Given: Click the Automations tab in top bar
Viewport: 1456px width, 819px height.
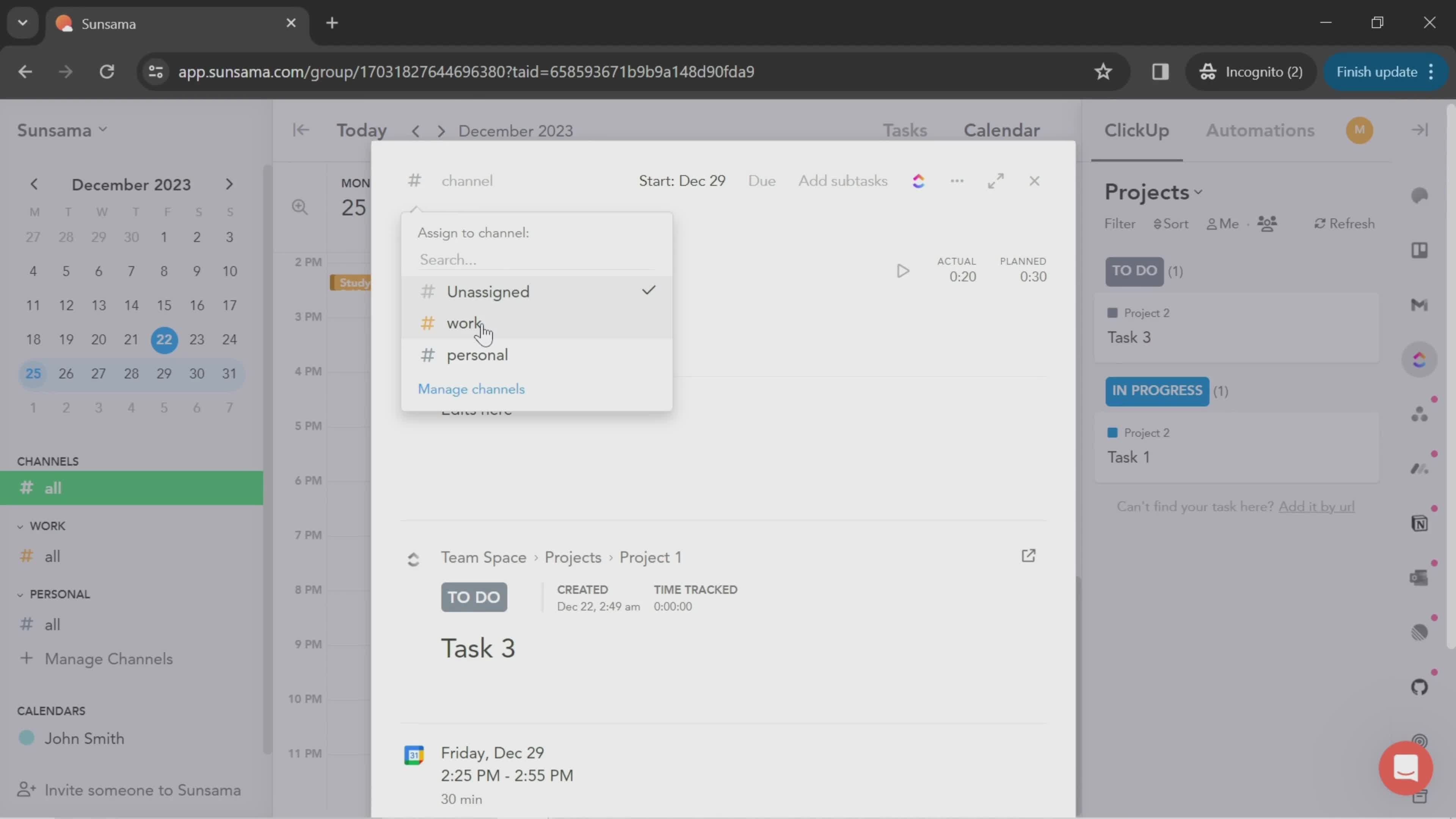Looking at the screenshot, I should [1261, 131].
